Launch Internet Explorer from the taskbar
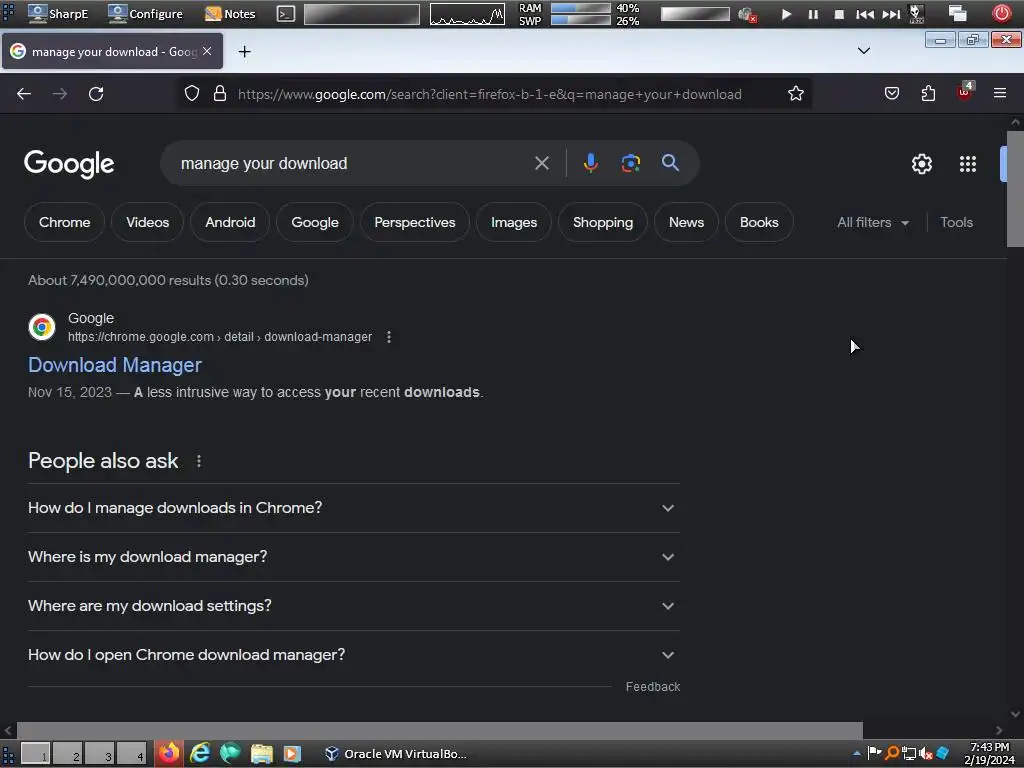This screenshot has width=1024, height=768. tap(200, 754)
